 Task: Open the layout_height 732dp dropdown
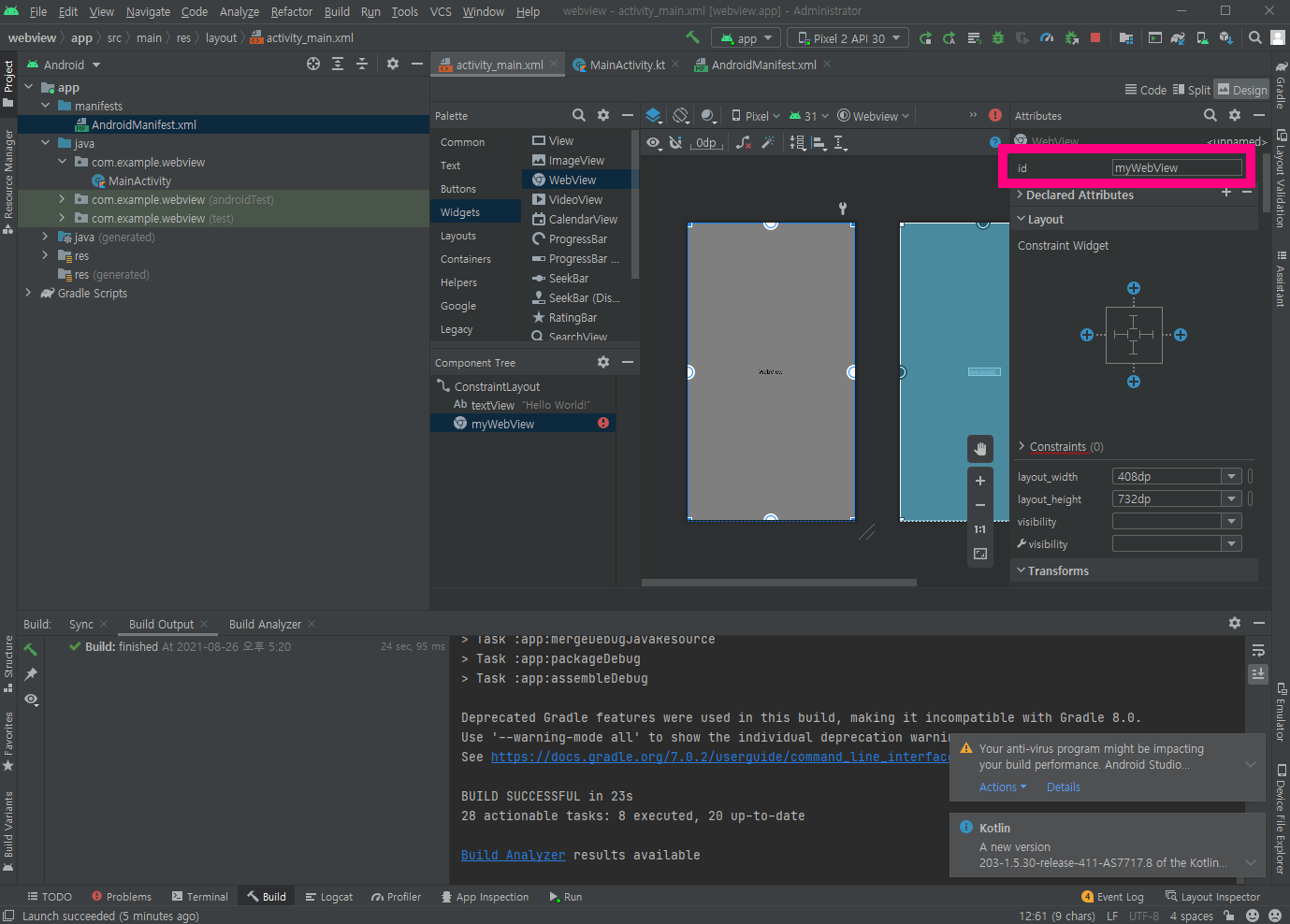click(1232, 498)
